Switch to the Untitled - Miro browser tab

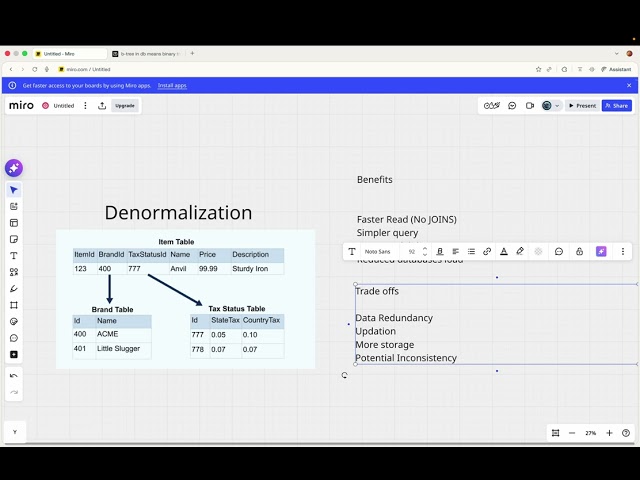[x=69, y=53]
